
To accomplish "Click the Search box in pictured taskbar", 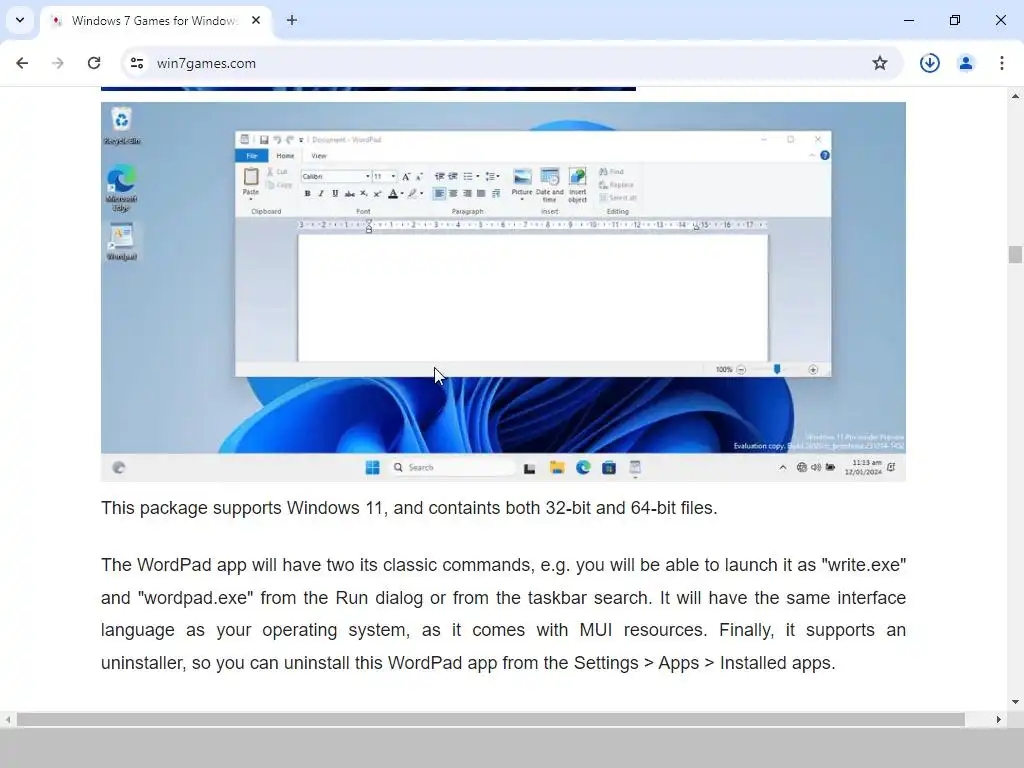I will pos(452,468).
